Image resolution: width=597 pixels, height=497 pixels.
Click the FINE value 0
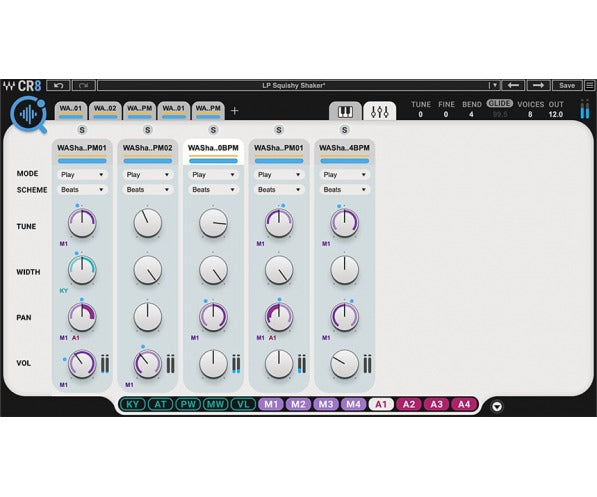446,114
